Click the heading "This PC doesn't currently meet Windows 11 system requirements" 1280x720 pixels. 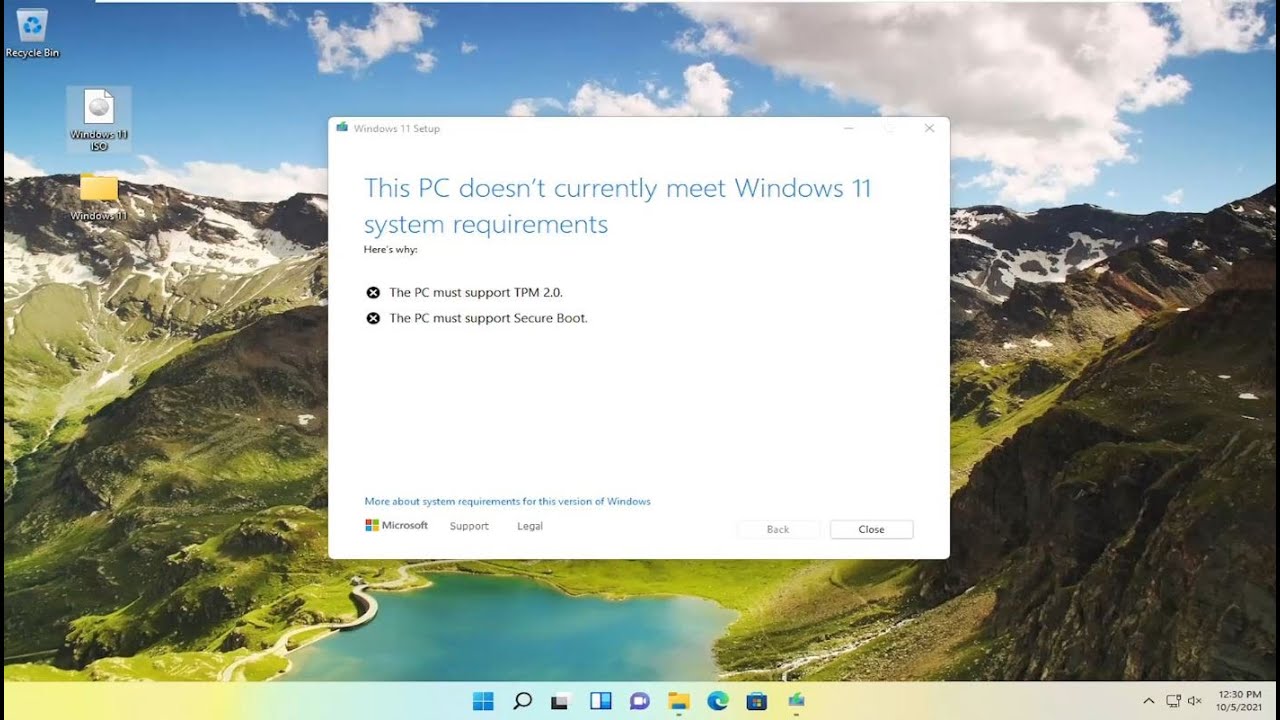tap(618, 206)
